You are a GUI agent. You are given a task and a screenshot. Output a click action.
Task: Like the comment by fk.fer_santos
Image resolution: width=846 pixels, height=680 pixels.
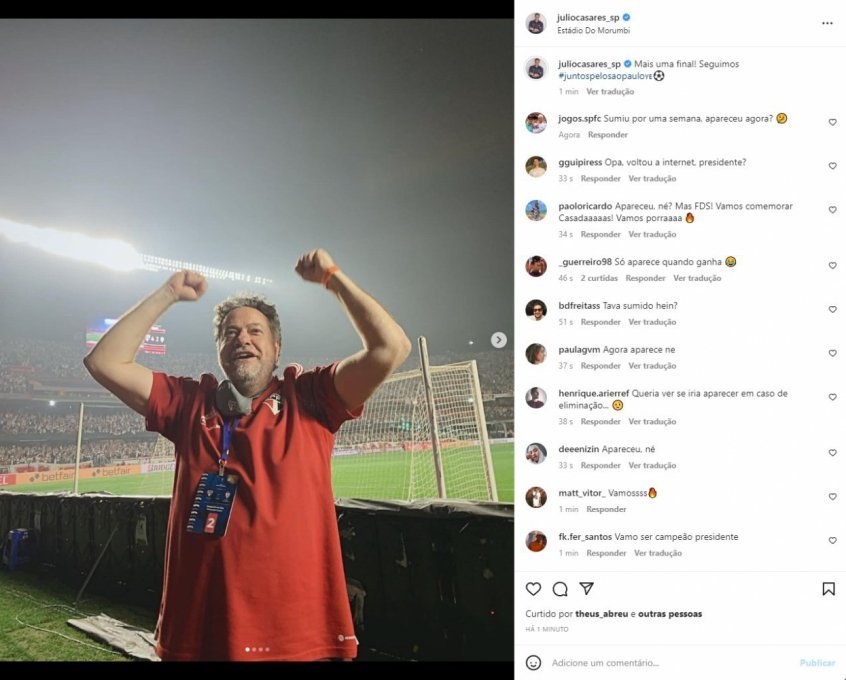click(x=832, y=541)
